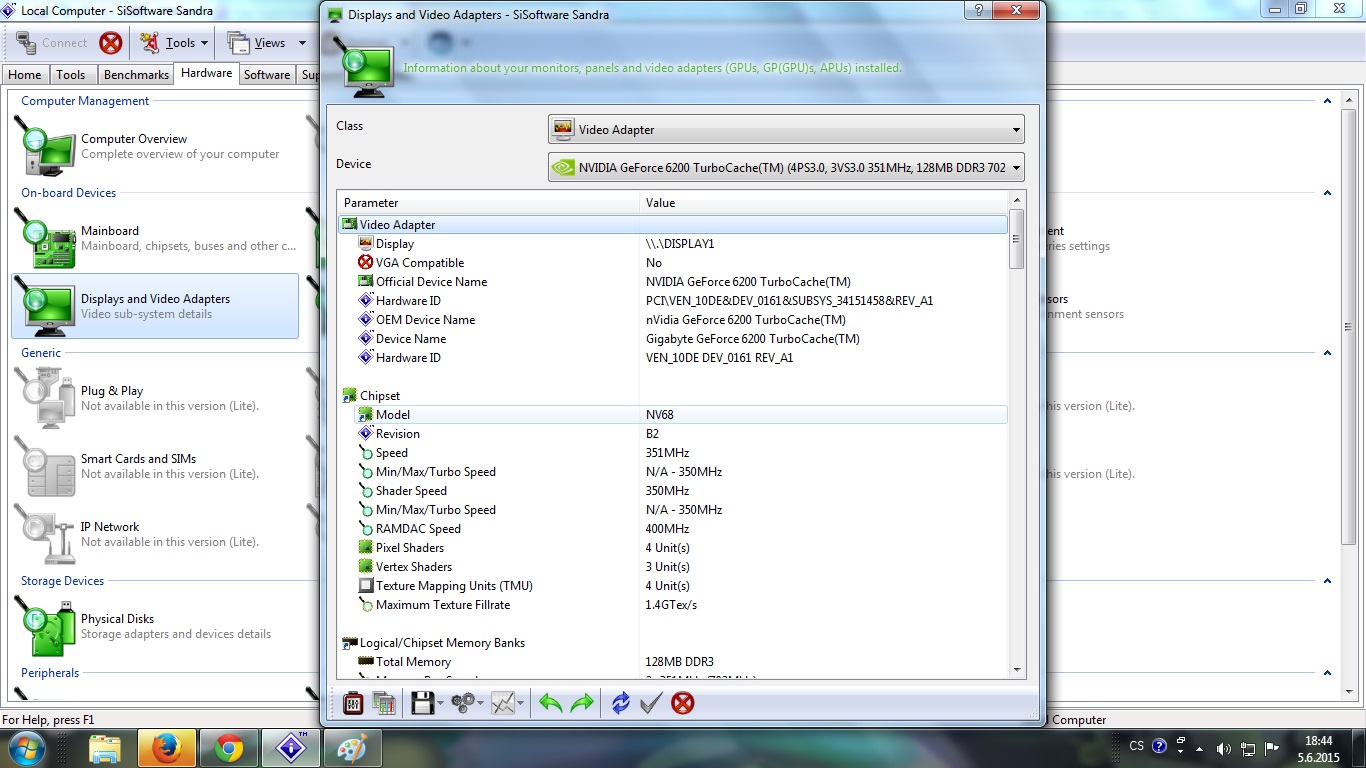Cancel using the red X in dialog toolbar
The width and height of the screenshot is (1366, 768).
683,703
